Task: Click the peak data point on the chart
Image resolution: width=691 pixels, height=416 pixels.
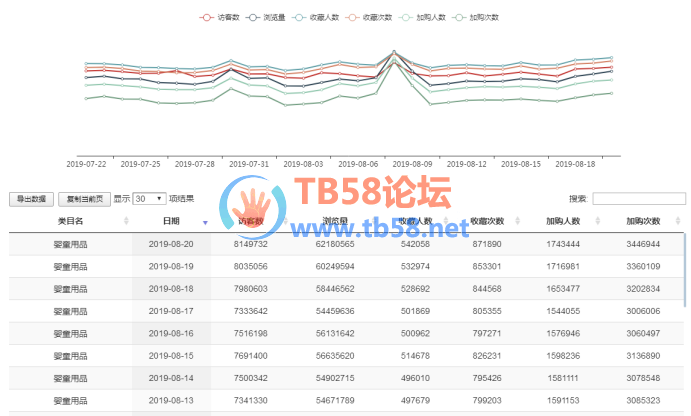Action: 394,52
